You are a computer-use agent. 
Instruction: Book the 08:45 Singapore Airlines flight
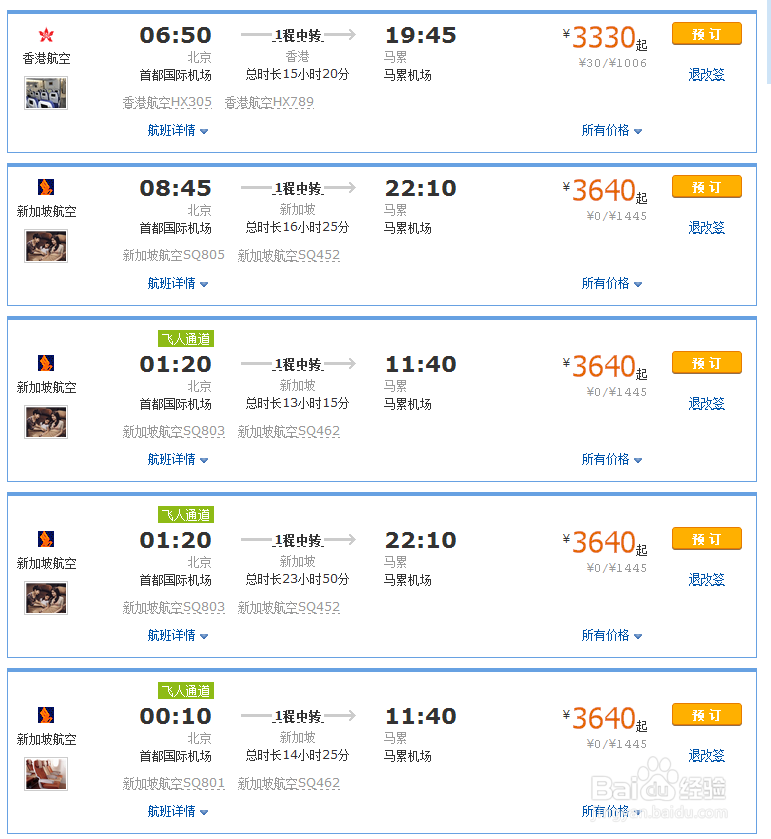pos(706,187)
